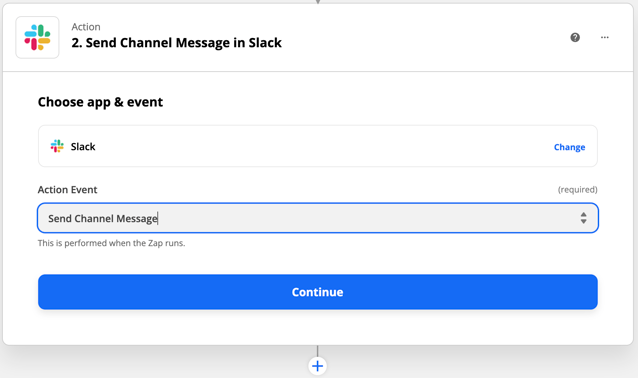638x378 pixels.
Task: Click the small Slack icon beside app name
Action: (57, 146)
